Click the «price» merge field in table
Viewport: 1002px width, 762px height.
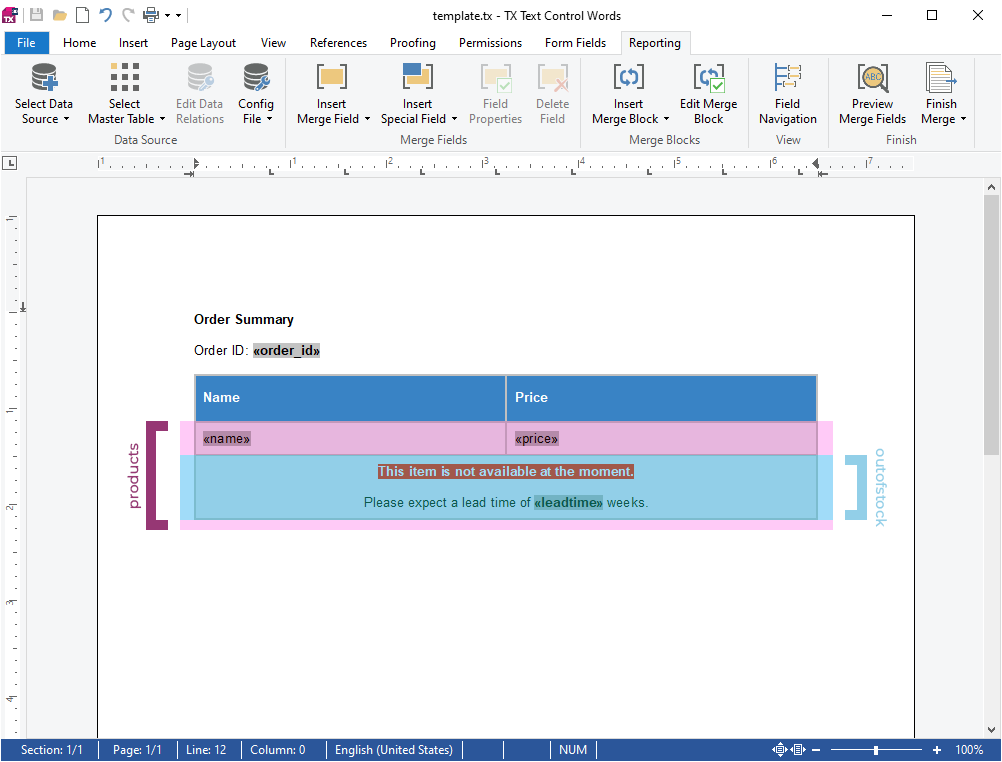click(x=537, y=439)
